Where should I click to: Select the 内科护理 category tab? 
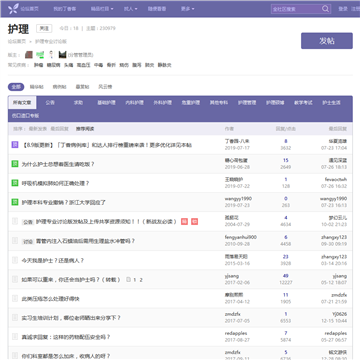point(134,103)
